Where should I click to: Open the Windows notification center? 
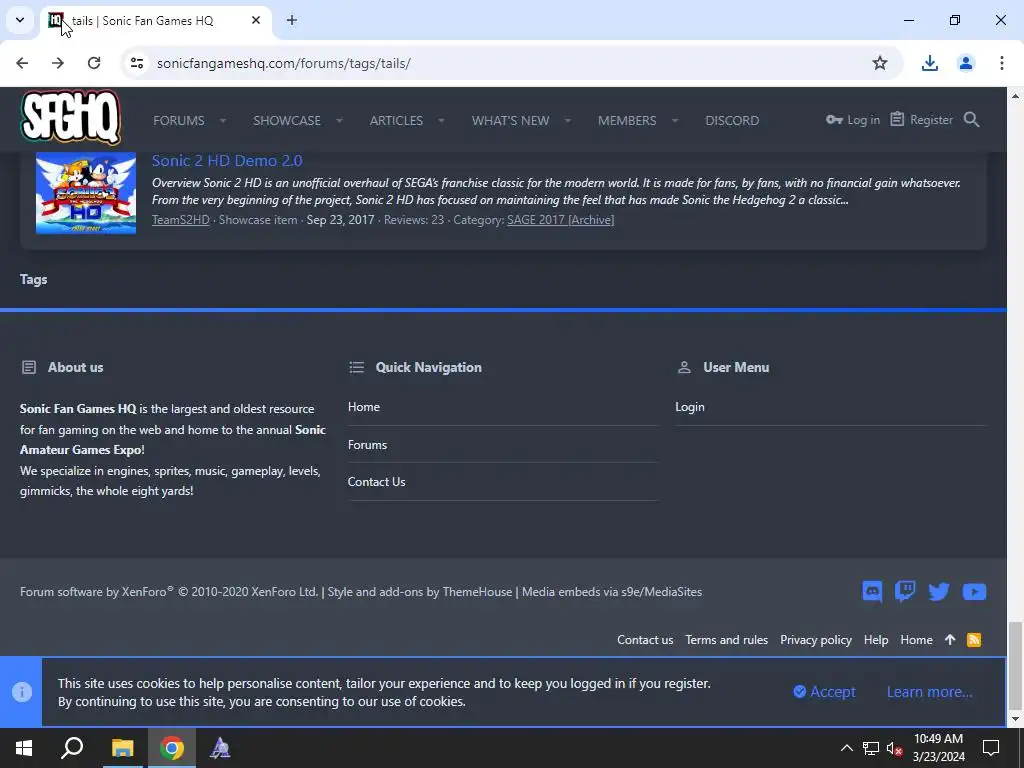tap(991, 748)
